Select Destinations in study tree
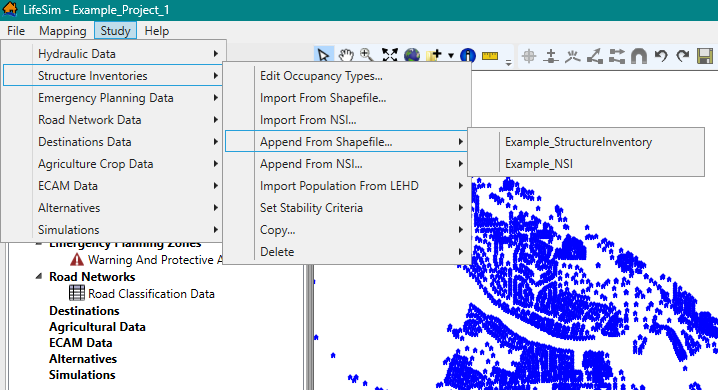The width and height of the screenshot is (718, 390). coord(84,311)
